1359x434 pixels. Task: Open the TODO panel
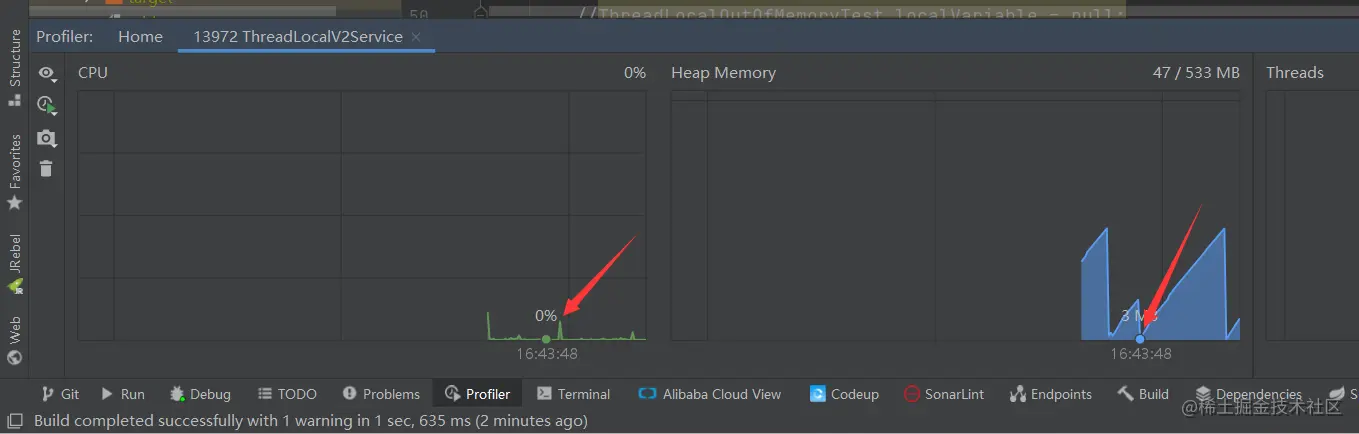pos(287,394)
